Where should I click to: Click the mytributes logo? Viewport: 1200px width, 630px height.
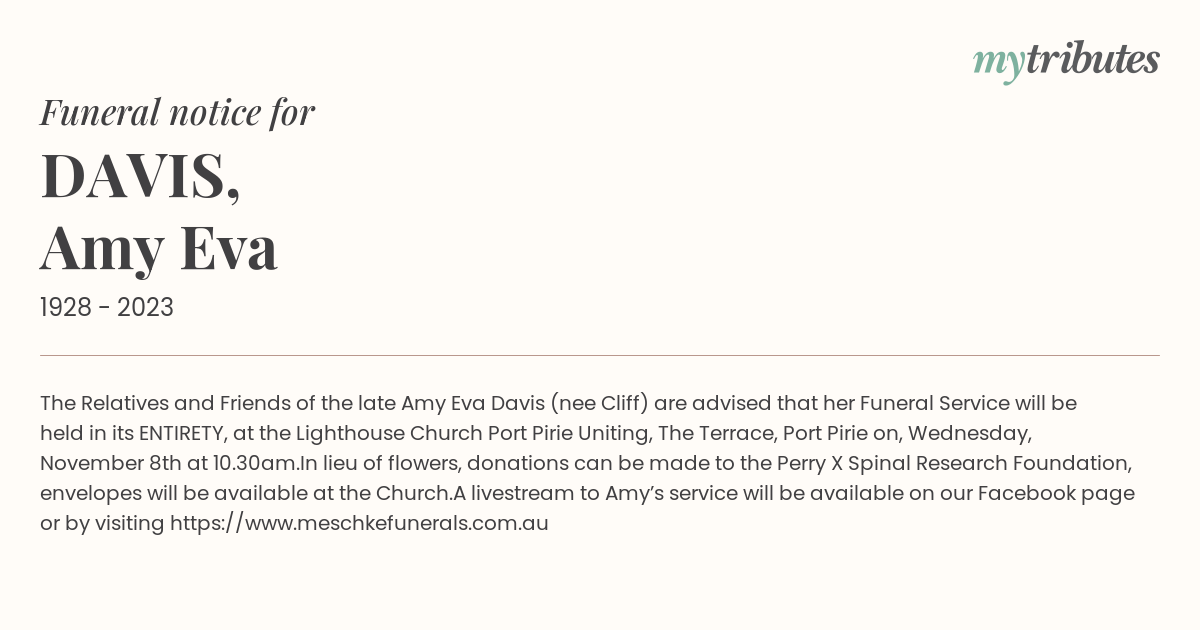click(1066, 62)
